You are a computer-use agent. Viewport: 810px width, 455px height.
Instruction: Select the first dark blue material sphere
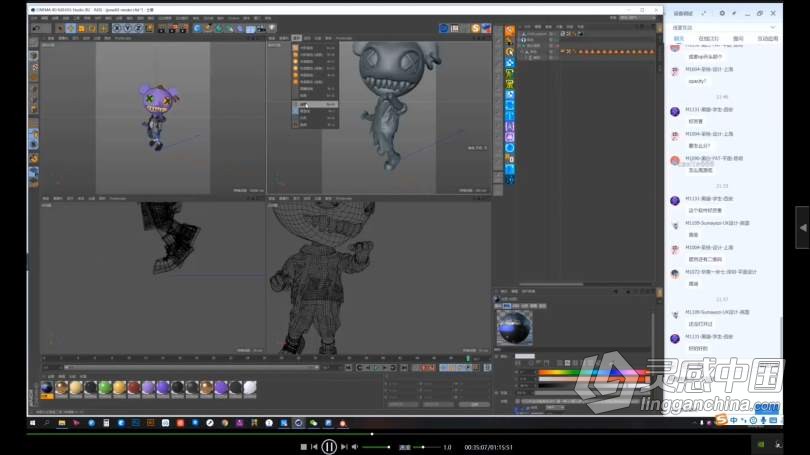(x=47, y=388)
